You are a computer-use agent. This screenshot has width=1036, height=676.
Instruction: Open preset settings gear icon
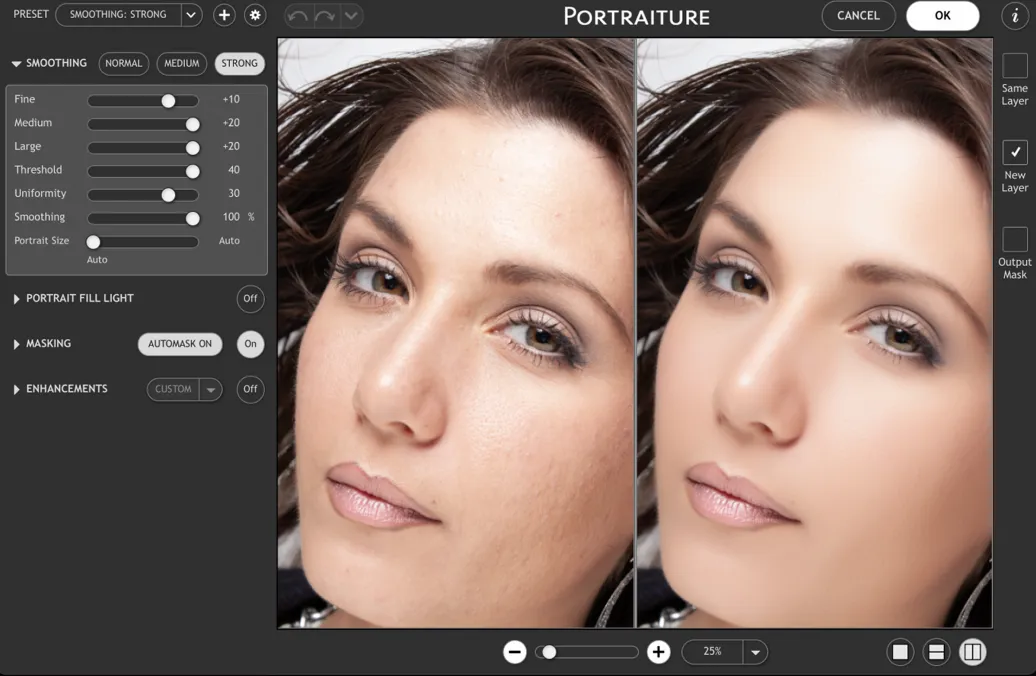[255, 15]
